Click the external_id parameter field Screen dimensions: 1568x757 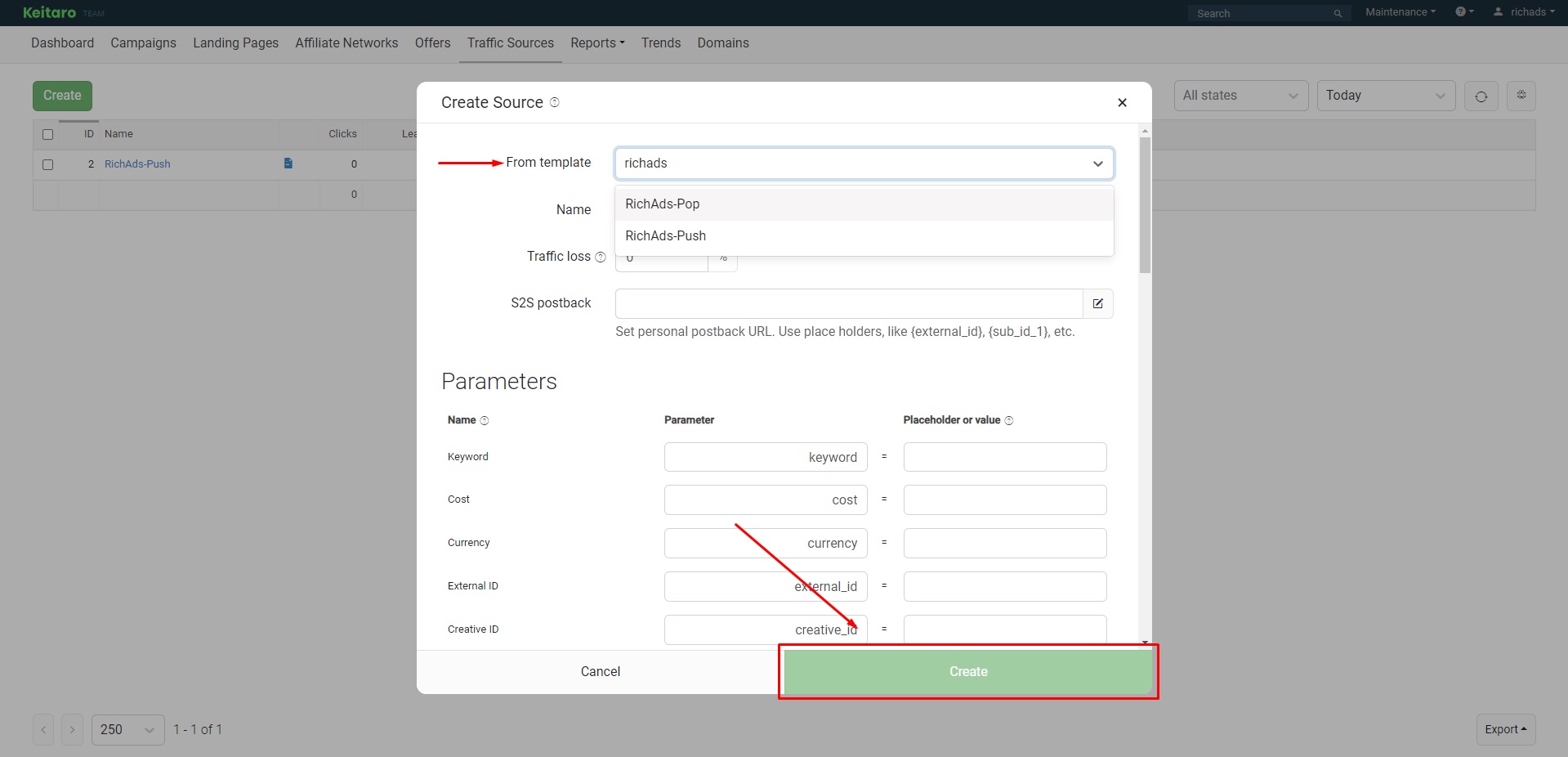[x=766, y=587]
